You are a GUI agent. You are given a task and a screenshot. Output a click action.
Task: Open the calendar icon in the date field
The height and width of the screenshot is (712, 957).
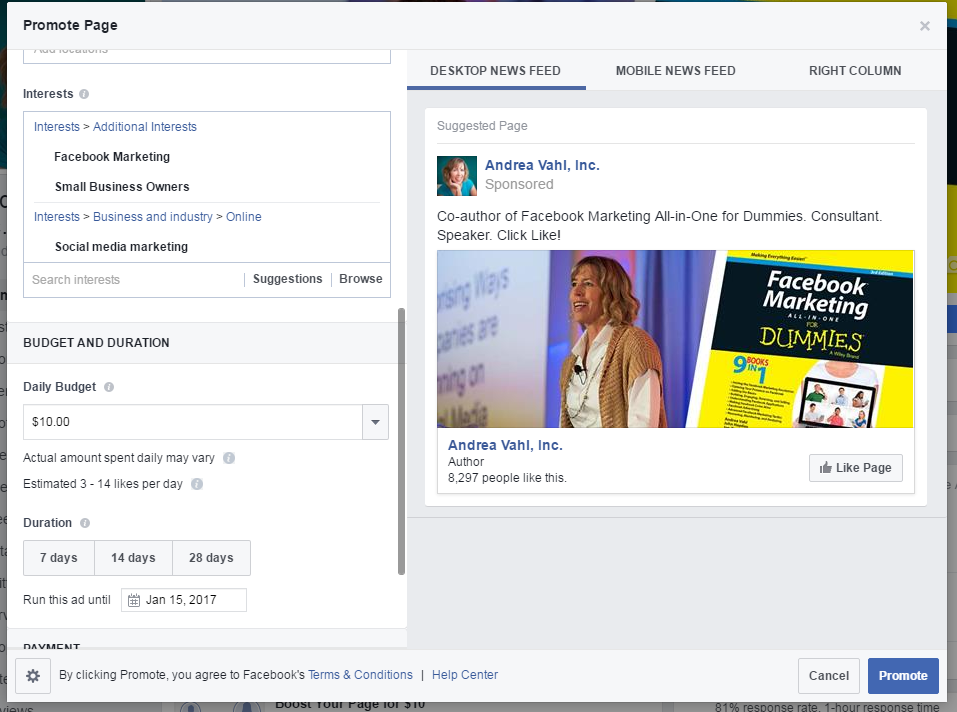(x=134, y=600)
